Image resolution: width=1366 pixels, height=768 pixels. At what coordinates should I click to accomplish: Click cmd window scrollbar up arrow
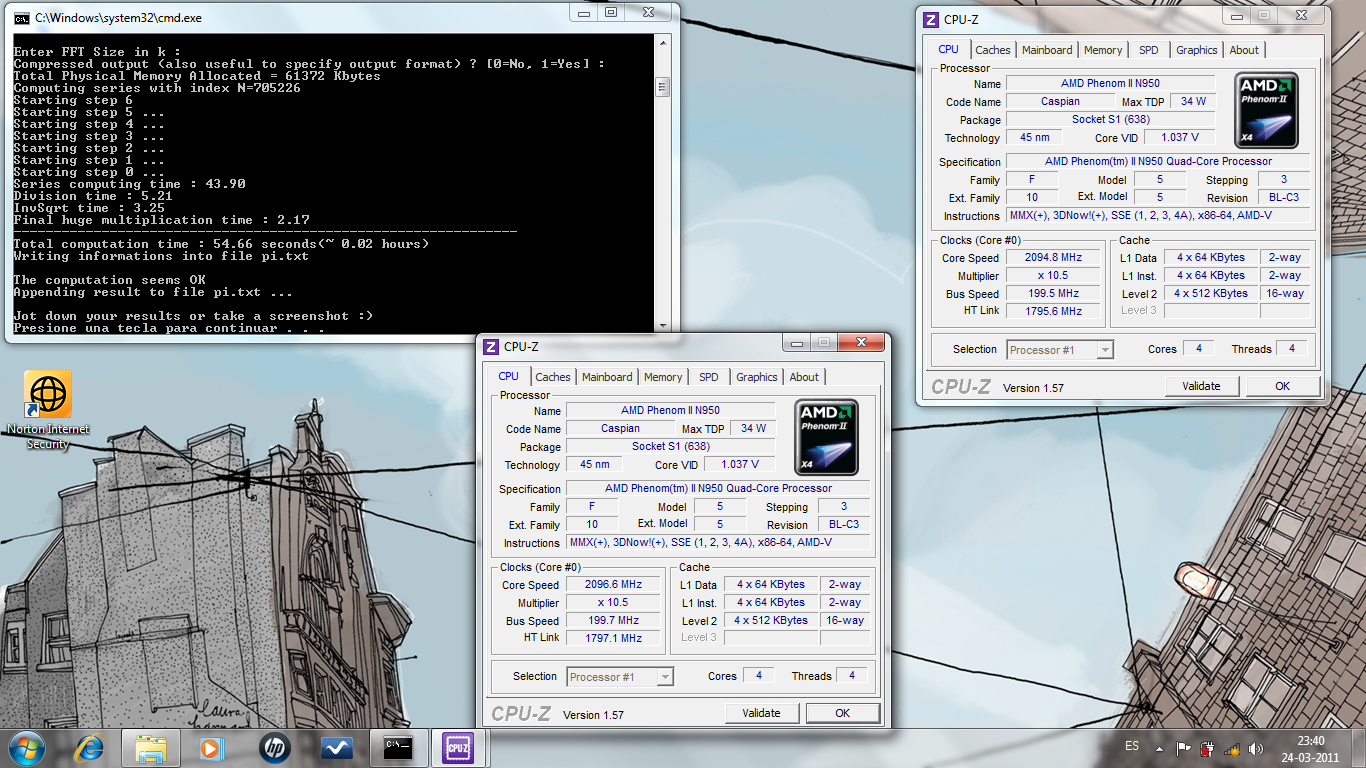click(x=662, y=43)
